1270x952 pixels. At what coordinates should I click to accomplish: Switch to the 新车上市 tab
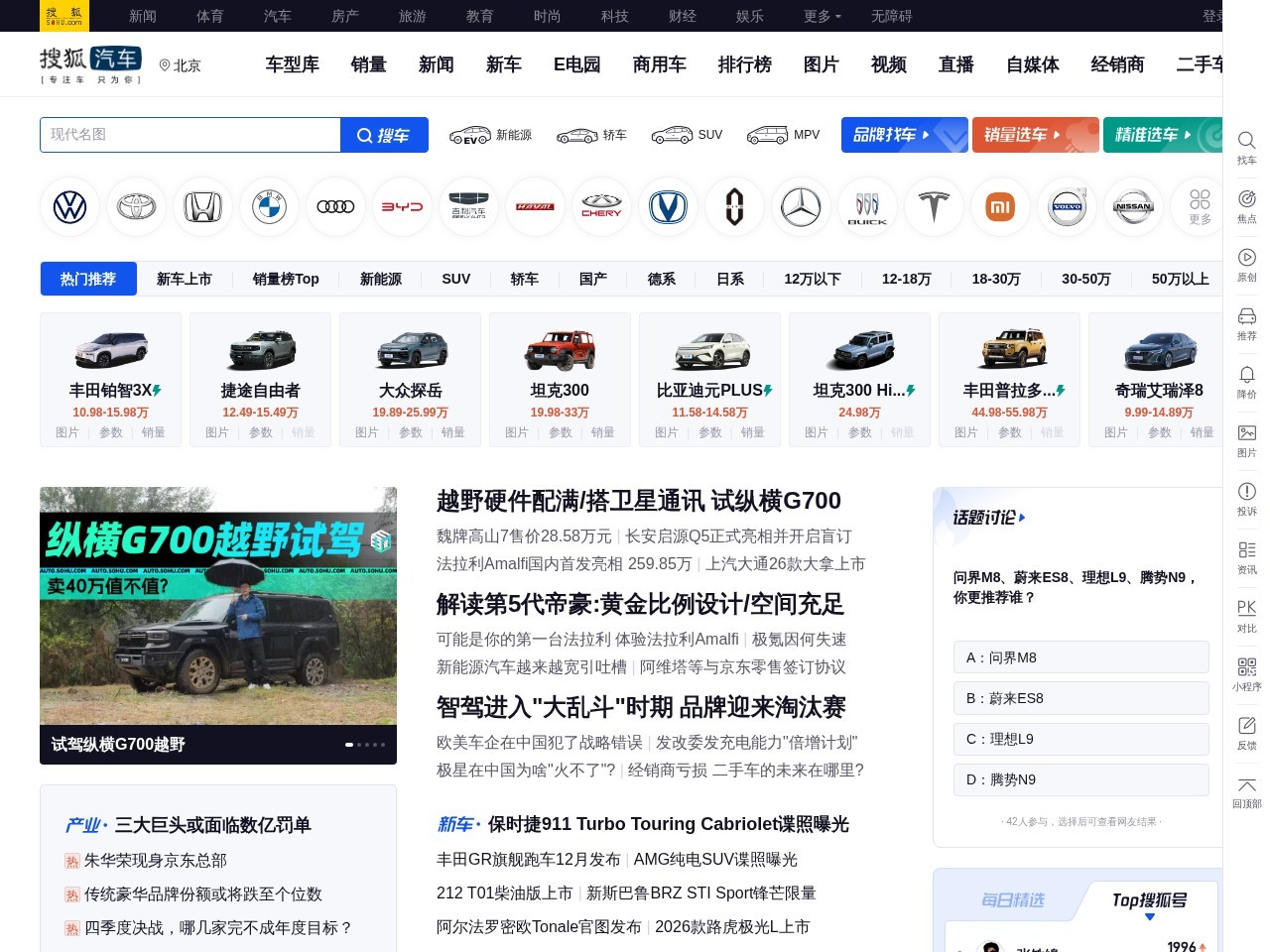pos(184,280)
